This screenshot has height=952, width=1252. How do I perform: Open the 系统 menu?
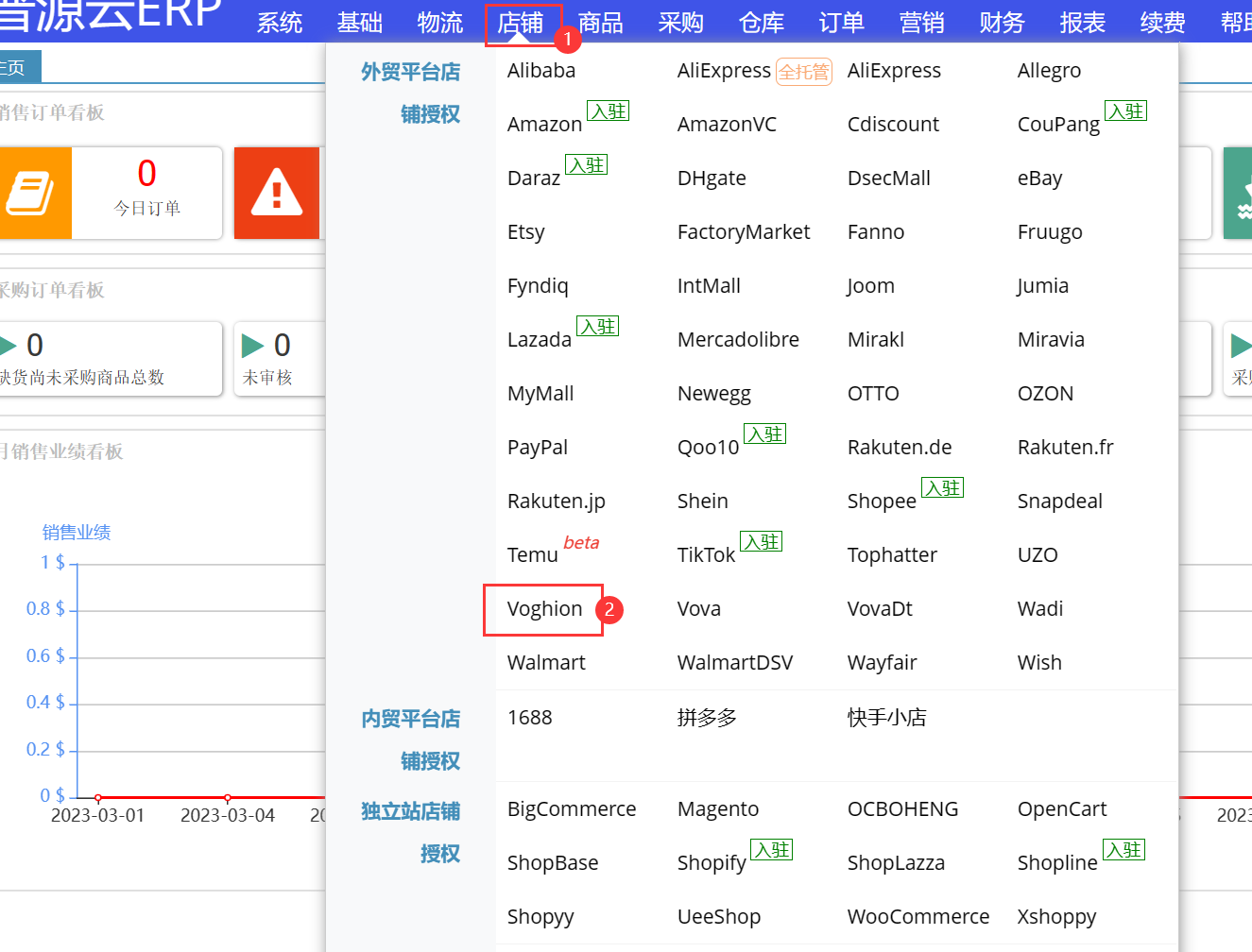coord(280,23)
